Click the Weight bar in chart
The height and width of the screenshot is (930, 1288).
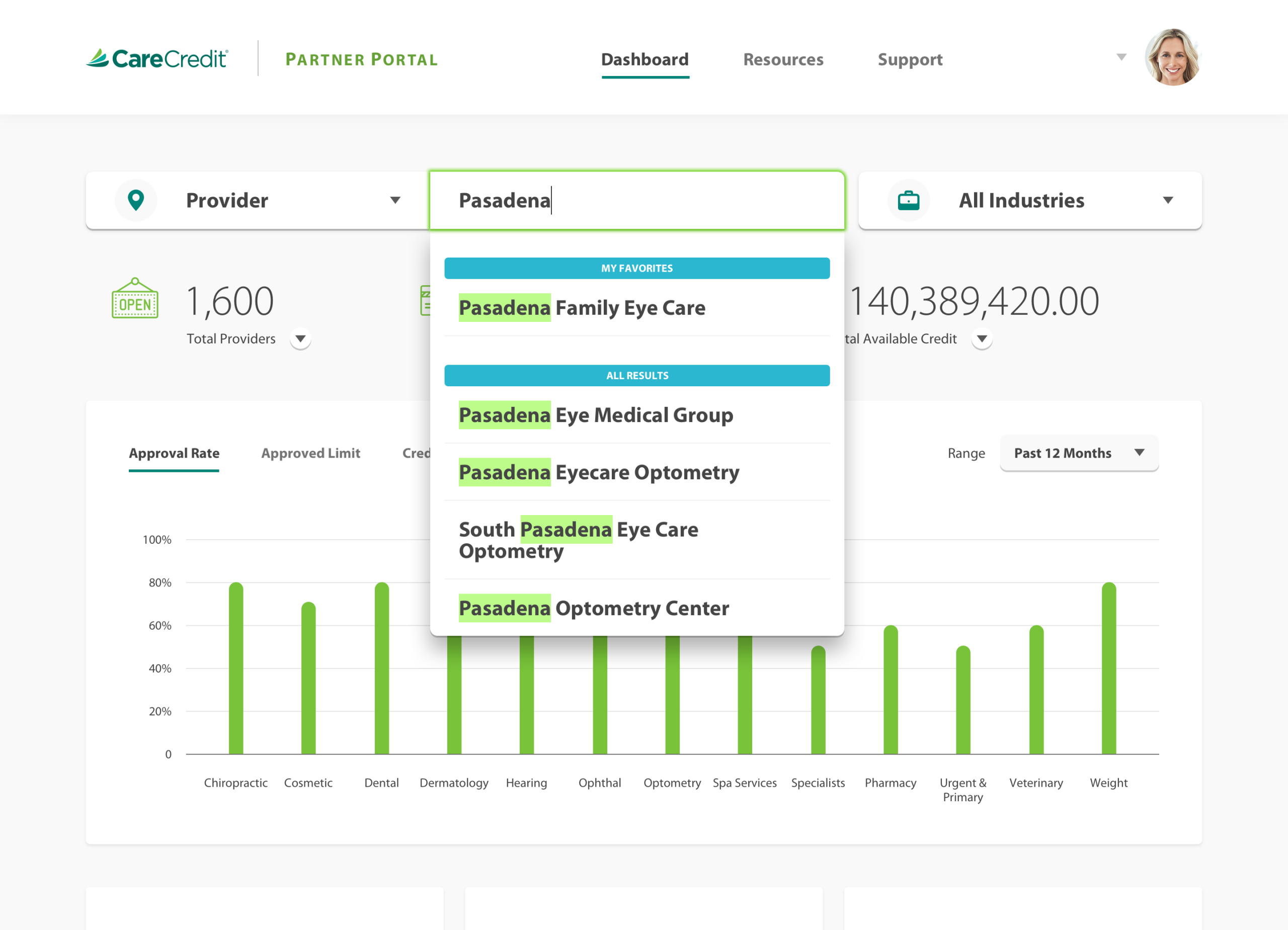point(1108,667)
